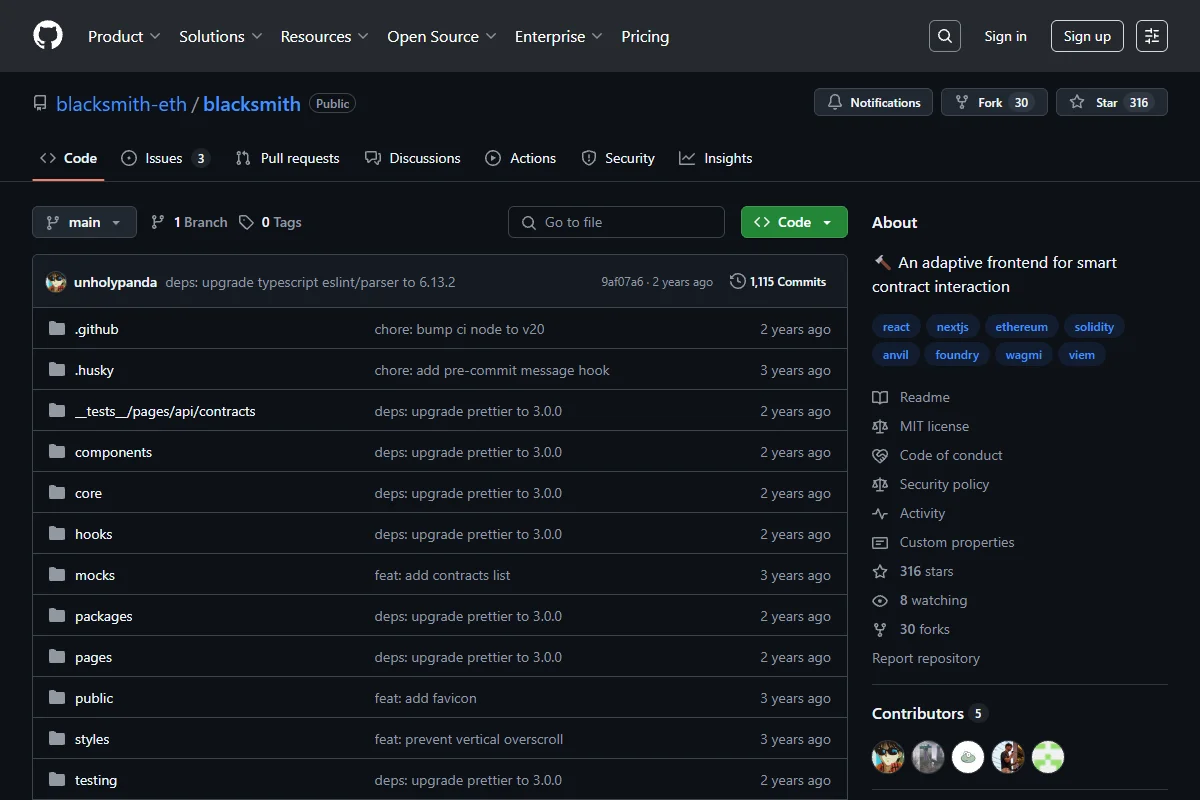
Task: Open the .husky folder icon
Action: pos(57,370)
